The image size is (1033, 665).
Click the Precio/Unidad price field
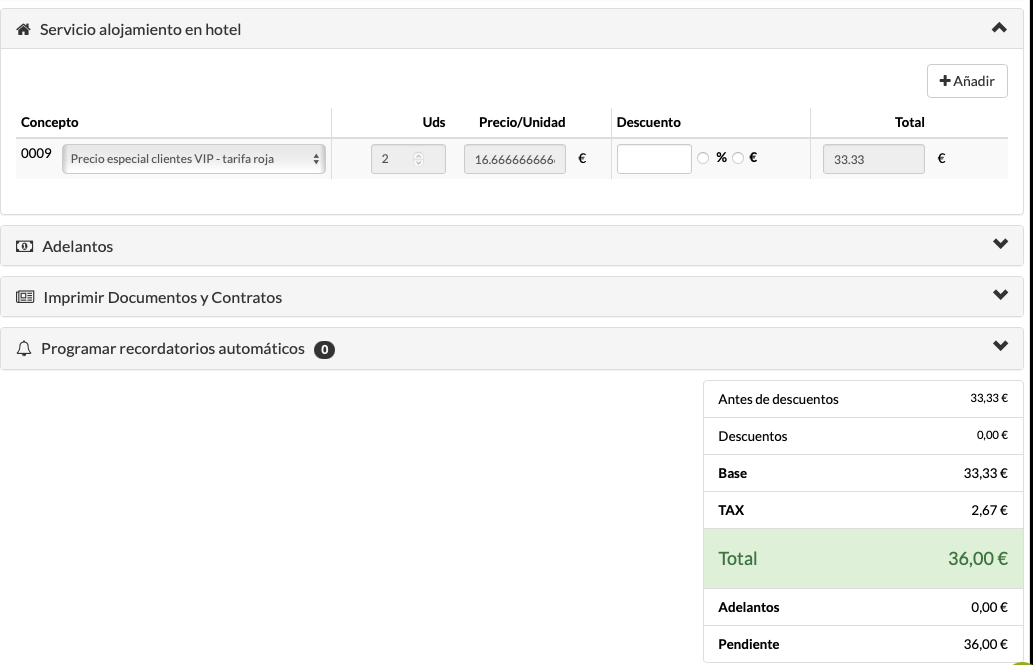coord(514,159)
